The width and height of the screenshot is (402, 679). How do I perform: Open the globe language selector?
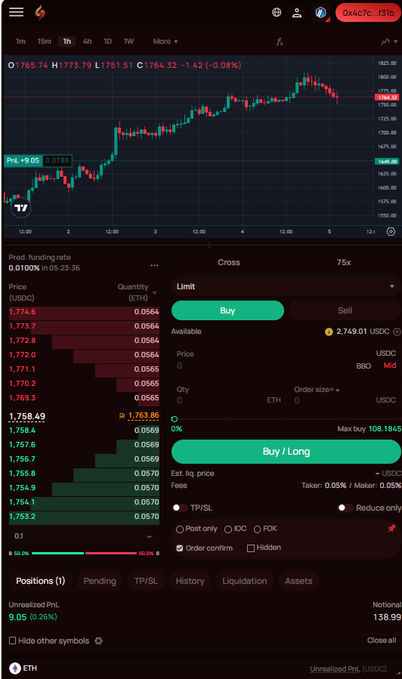pyautogui.click(x=276, y=13)
